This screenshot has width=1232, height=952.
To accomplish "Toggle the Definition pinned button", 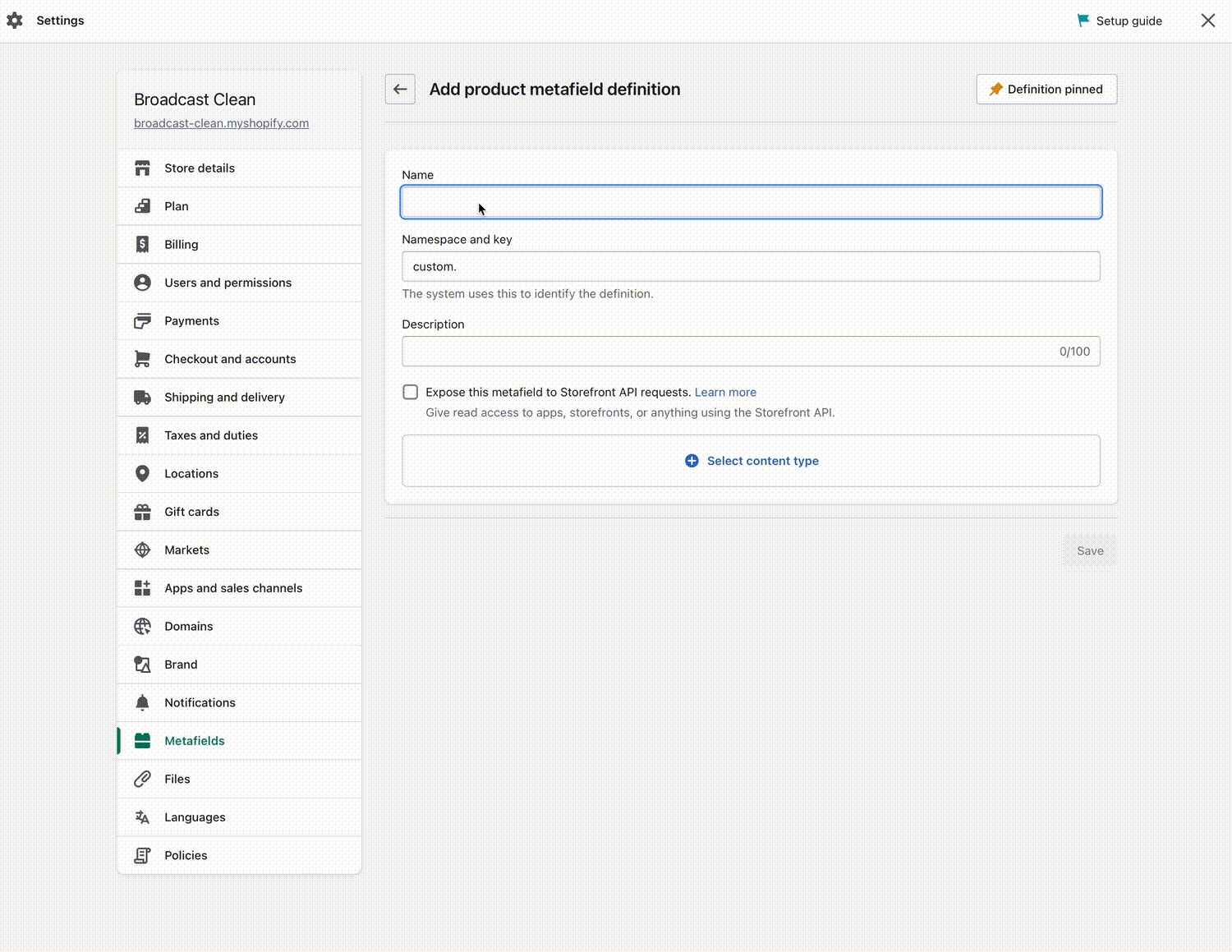I will click(x=1046, y=90).
